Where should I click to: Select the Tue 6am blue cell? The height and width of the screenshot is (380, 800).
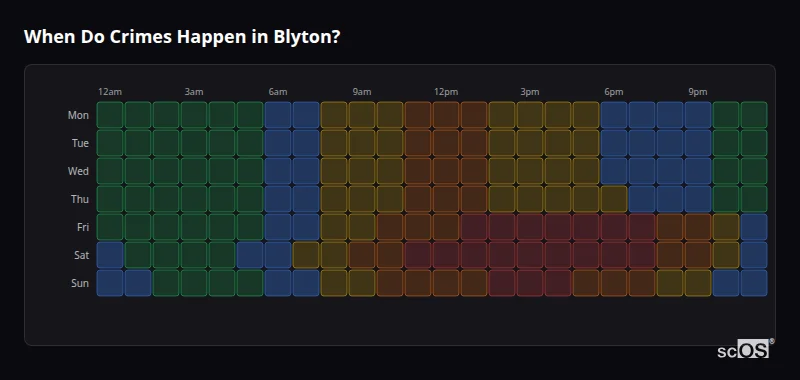[278, 143]
